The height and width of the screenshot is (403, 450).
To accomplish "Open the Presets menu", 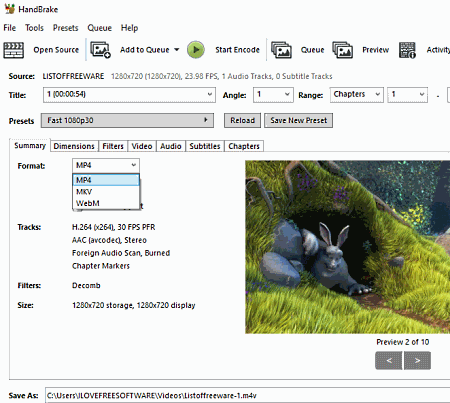I will point(66,28).
